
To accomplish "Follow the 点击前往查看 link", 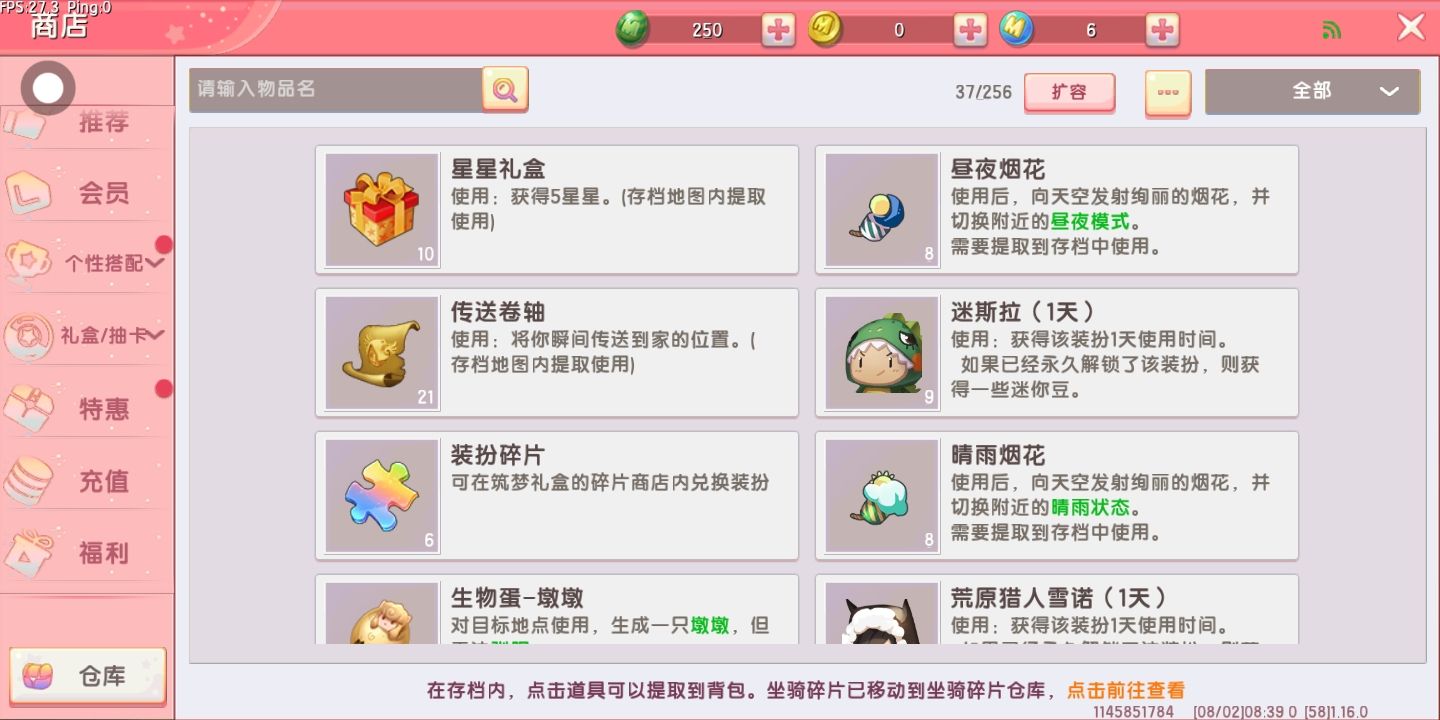I will click(x=1126, y=690).
